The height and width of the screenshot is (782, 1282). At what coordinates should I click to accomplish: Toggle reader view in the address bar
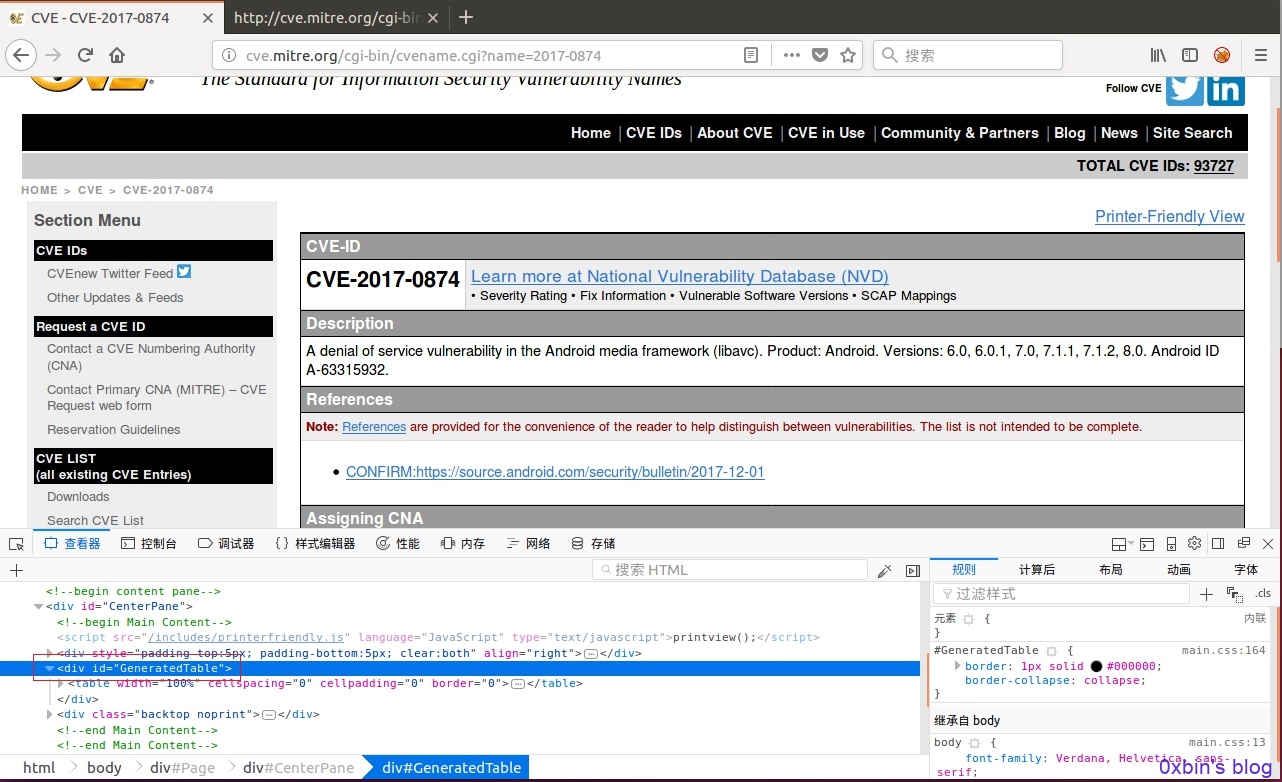[751, 56]
